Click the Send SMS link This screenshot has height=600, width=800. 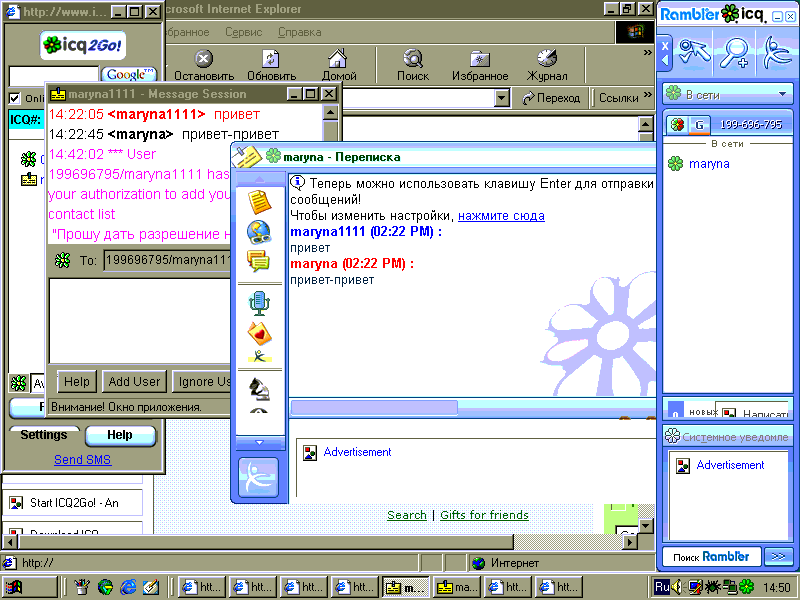(82, 460)
